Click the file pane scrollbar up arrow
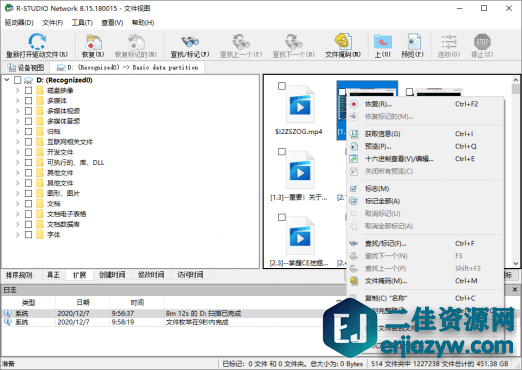 coord(515,80)
